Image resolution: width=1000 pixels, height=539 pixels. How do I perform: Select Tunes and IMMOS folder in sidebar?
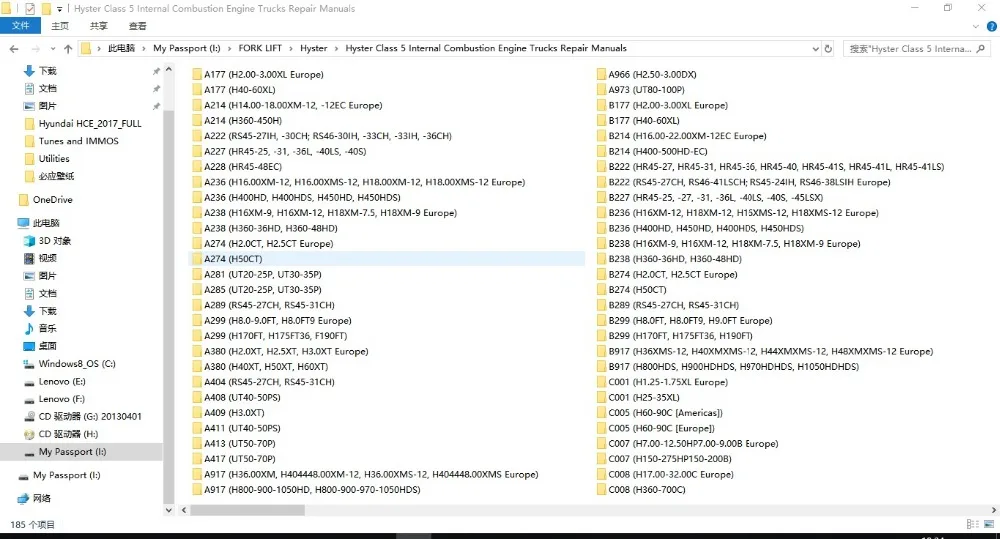(x=78, y=141)
